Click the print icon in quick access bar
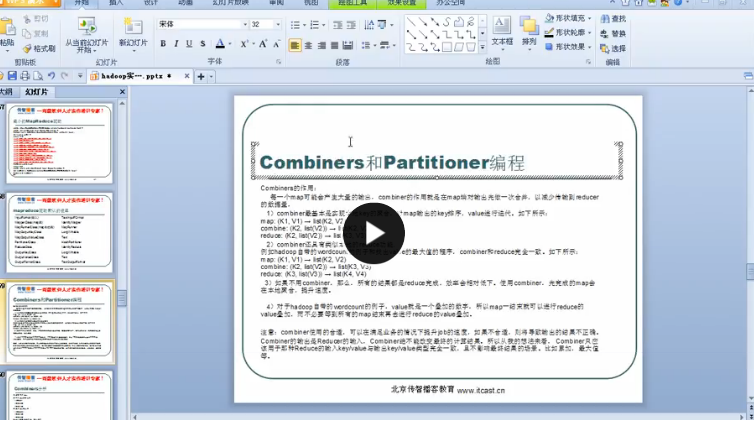Screen dimensions: 754x443 [25, 76]
